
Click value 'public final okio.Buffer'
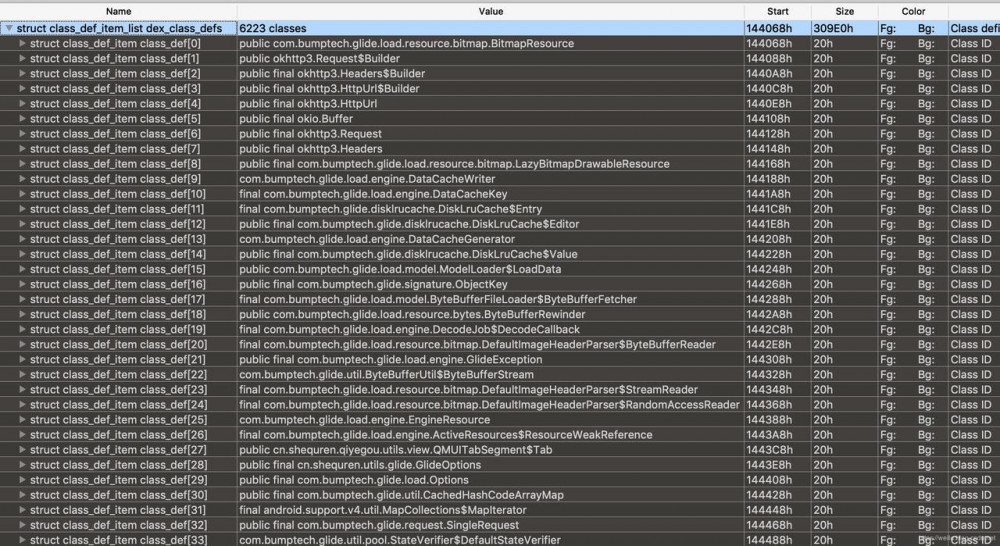click(296, 119)
